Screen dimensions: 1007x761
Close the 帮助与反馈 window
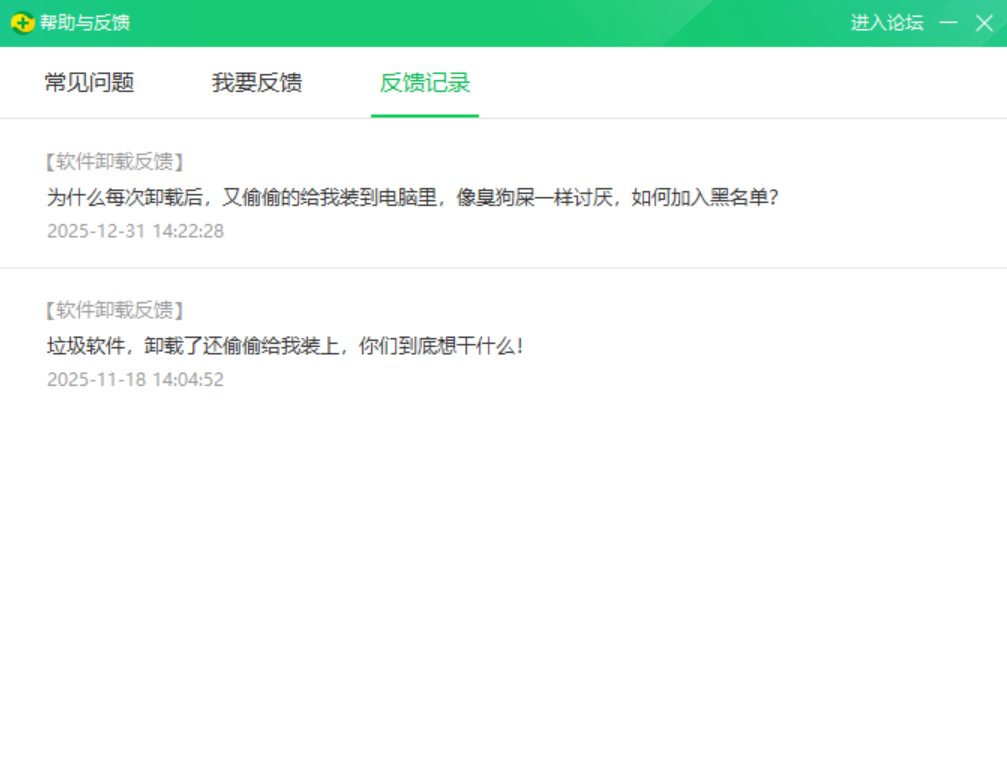984,23
